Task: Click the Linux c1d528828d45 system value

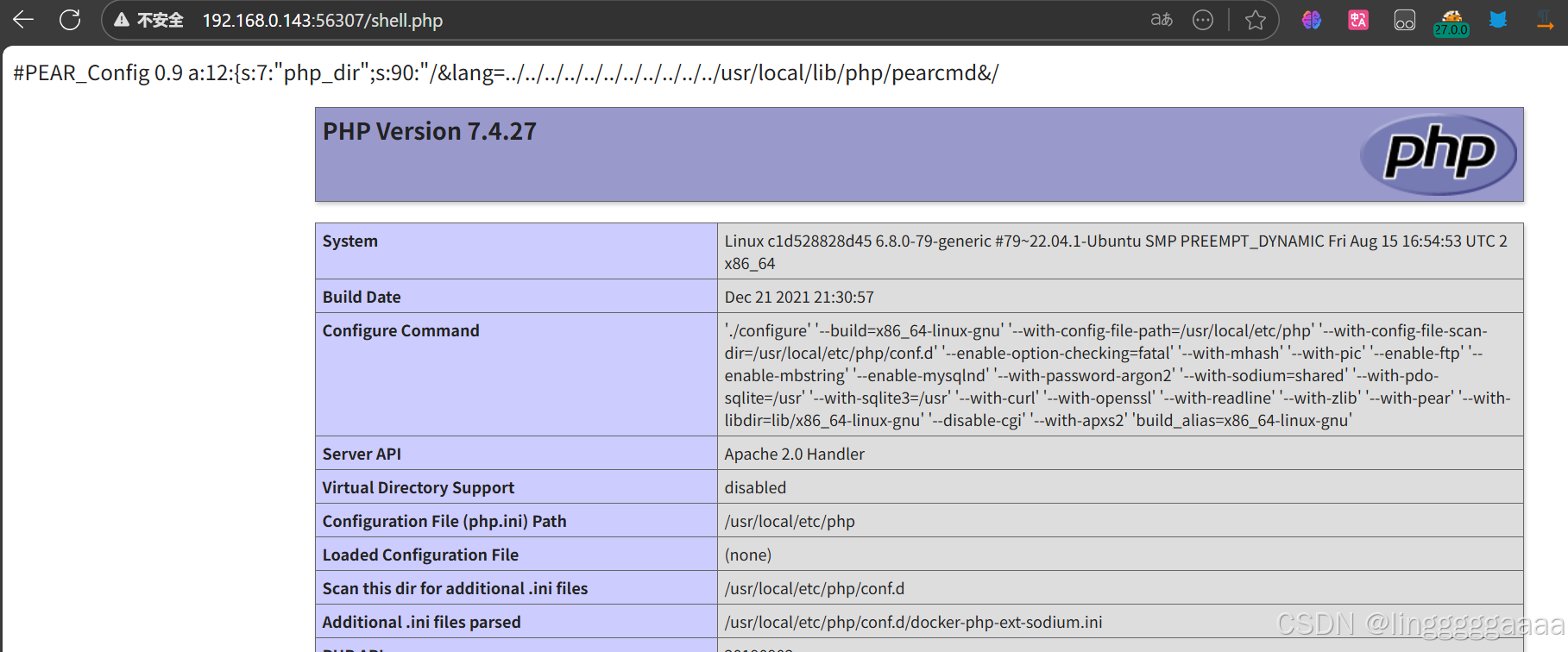Action: (1117, 252)
